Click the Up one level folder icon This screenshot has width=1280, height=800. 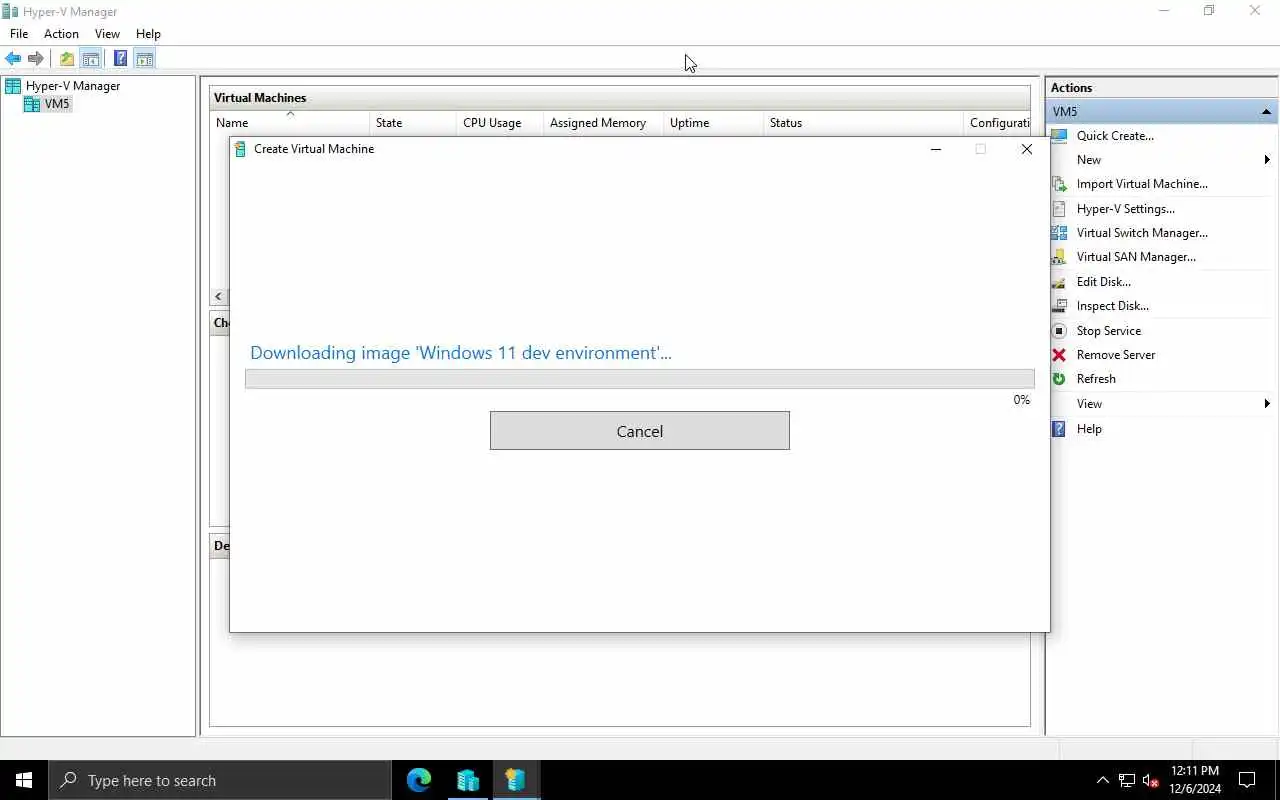click(x=67, y=59)
